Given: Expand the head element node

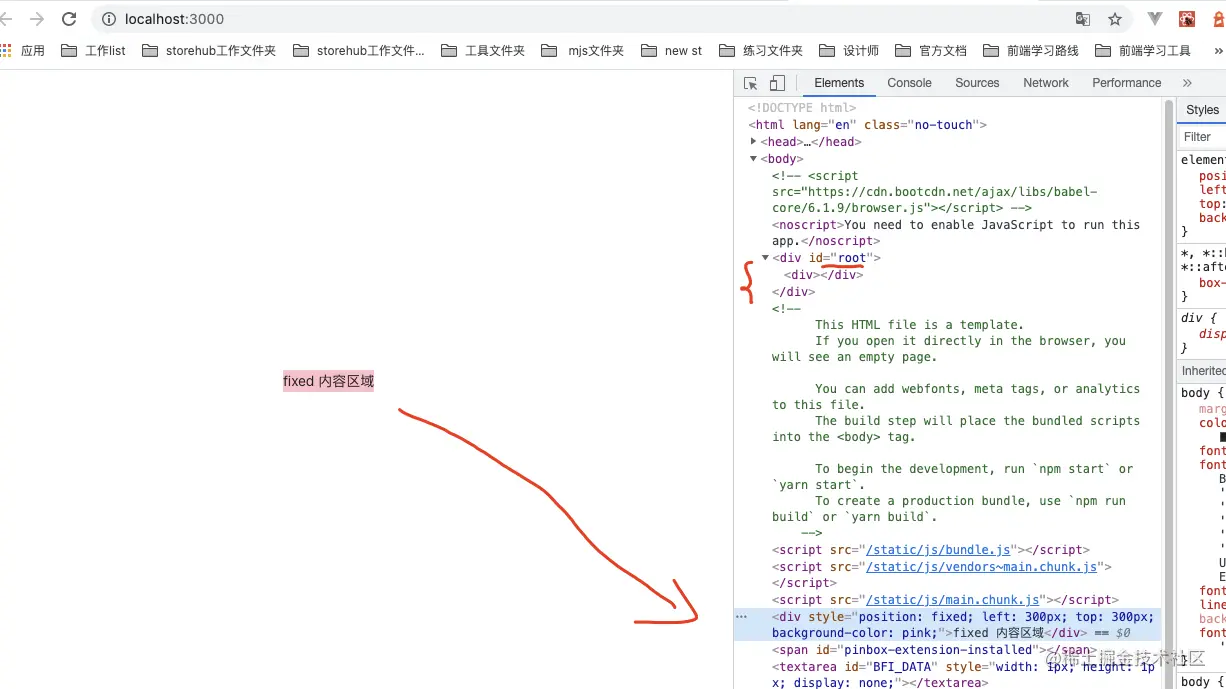Looking at the screenshot, I should (753, 142).
